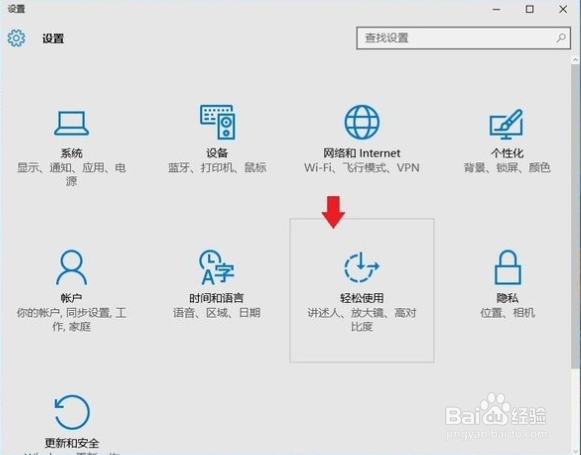Open the Privacy padlock icon
The image size is (581, 455).
click(508, 267)
